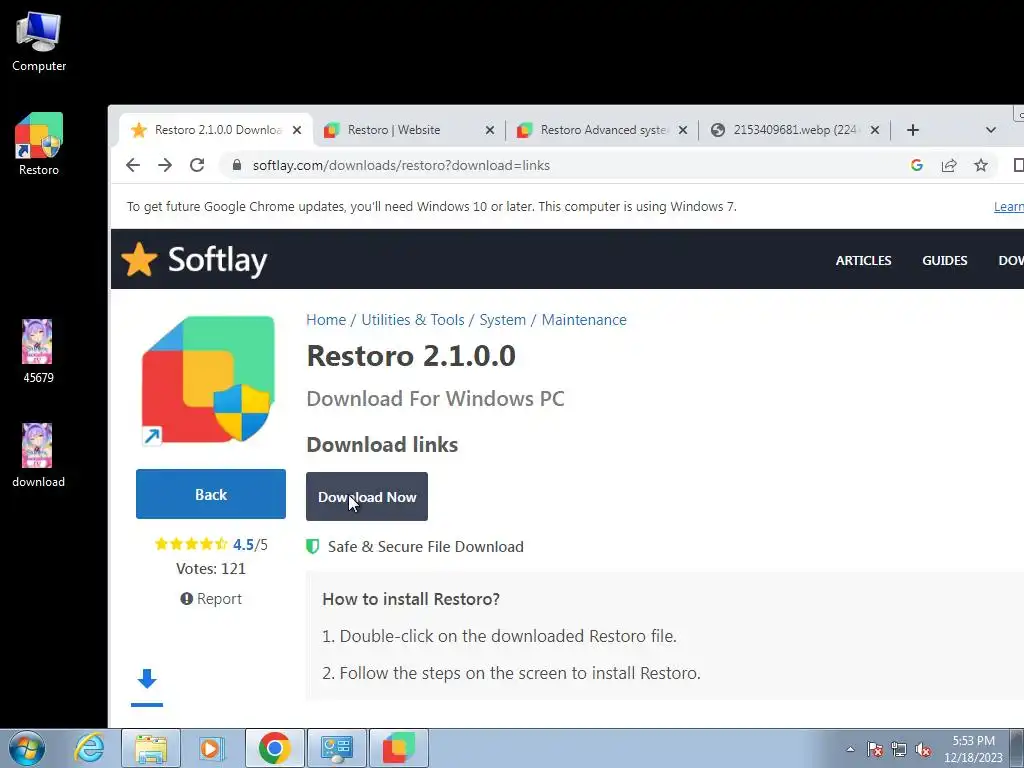Open Windows Explorer folder in taskbar

[x=151, y=748]
